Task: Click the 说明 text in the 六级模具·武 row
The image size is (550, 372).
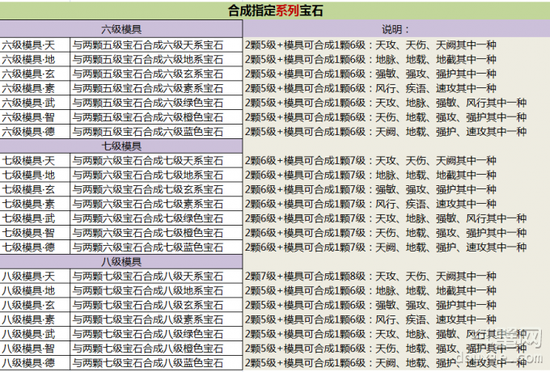Action: pos(386,103)
